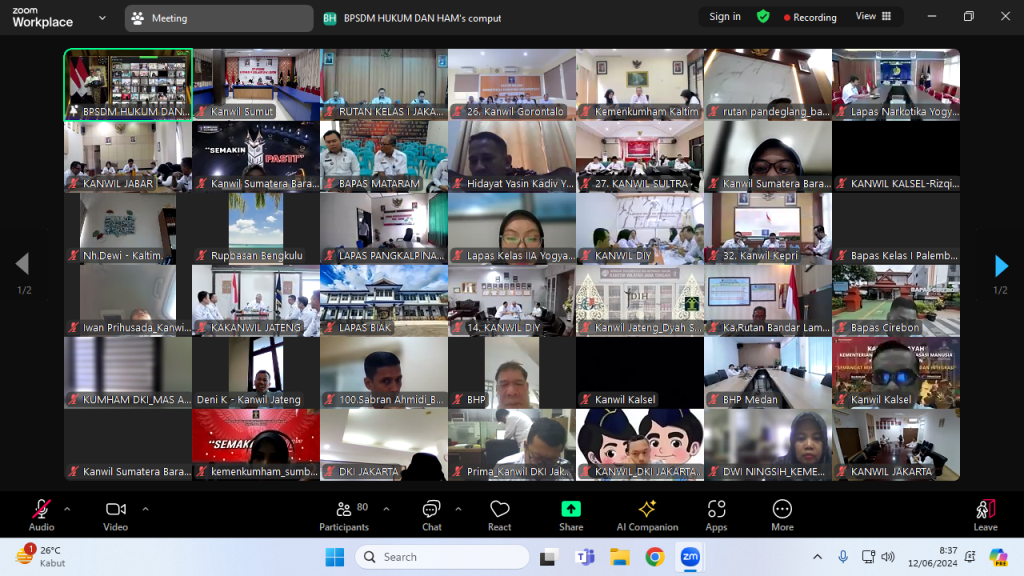Screen dimensions: 1024x576
Task: Expand the video options arrow
Action: (x=145, y=509)
